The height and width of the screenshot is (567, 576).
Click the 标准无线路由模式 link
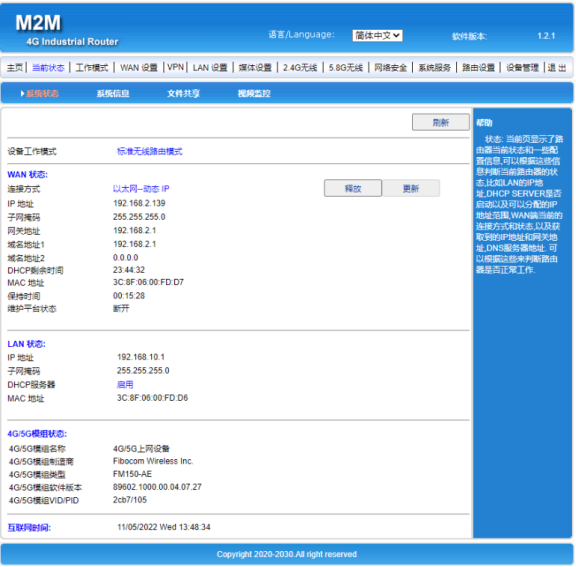coord(150,151)
